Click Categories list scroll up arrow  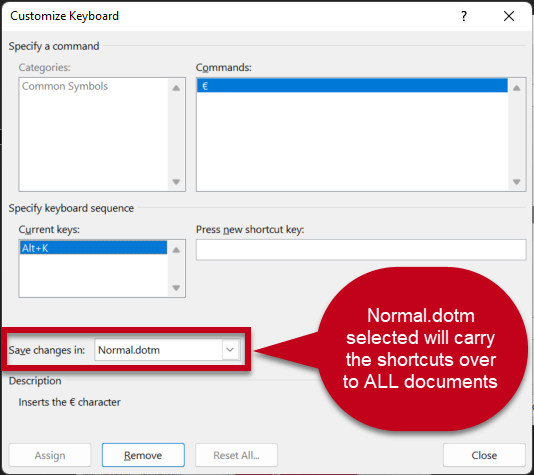coord(176,88)
